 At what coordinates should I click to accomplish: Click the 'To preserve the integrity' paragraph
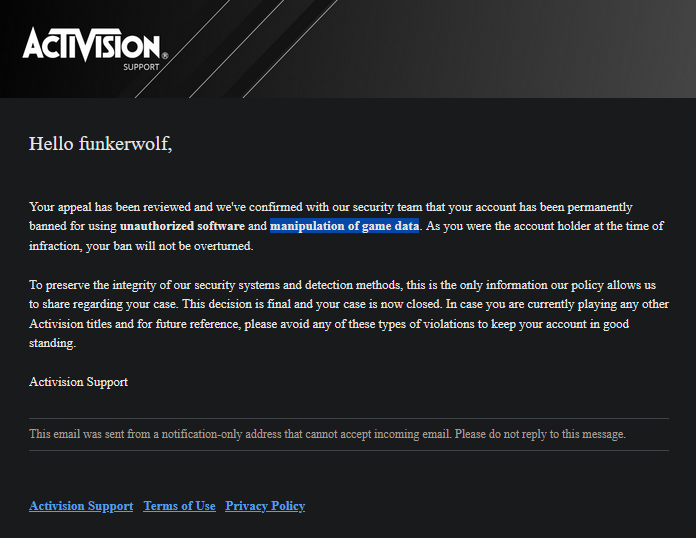point(348,313)
